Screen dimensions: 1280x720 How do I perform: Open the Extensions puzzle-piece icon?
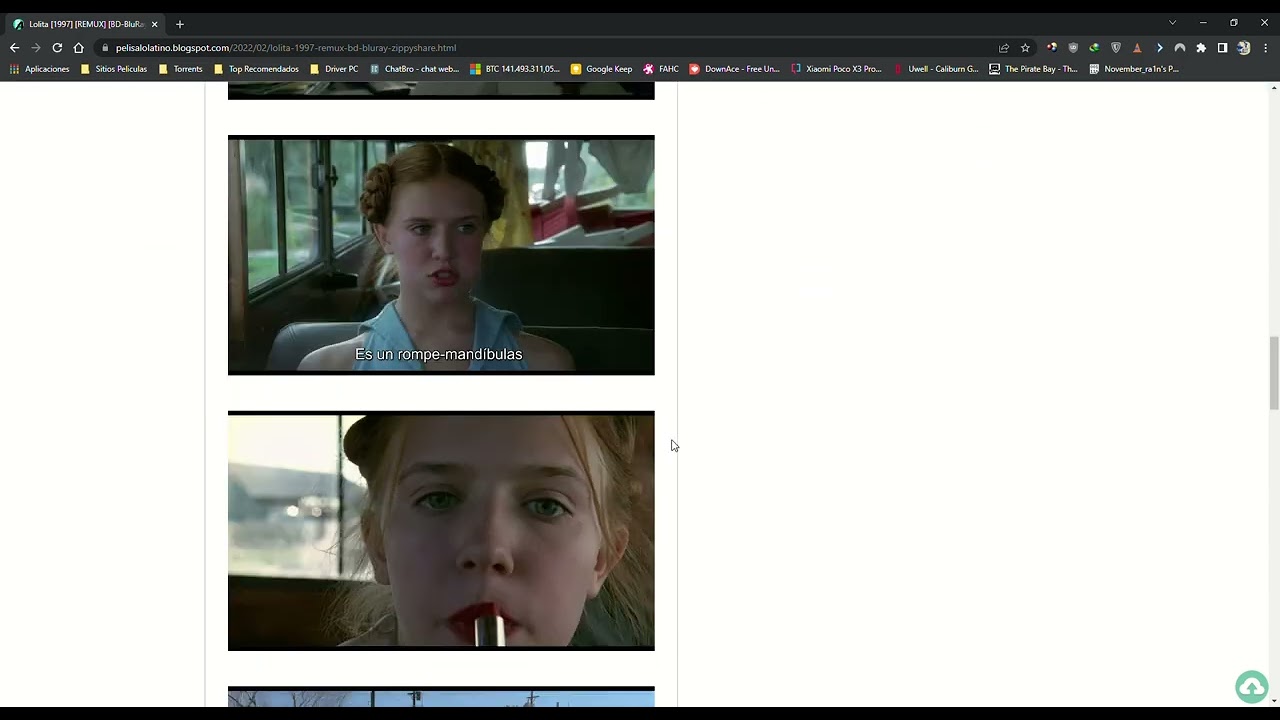[x=1201, y=47]
